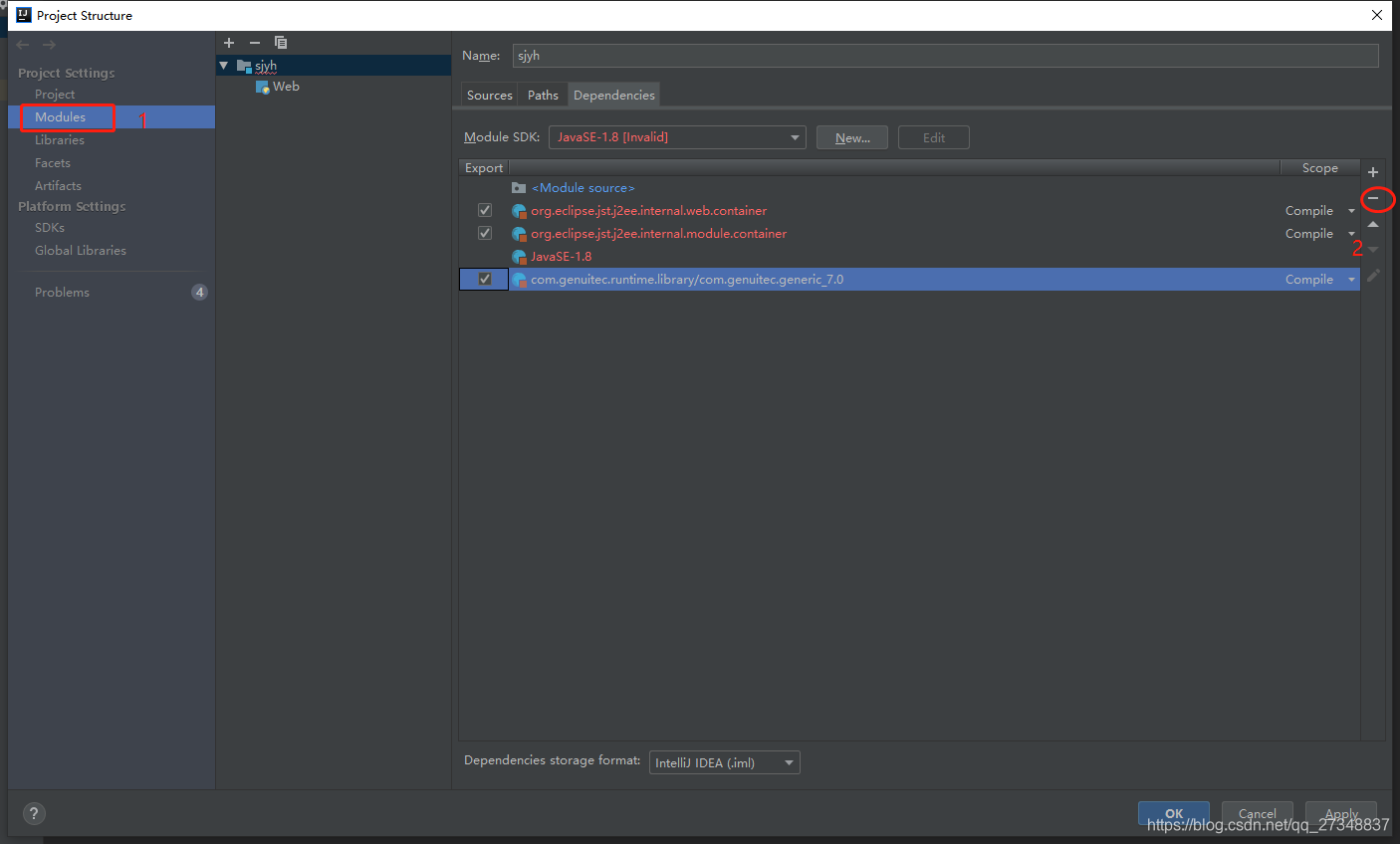Toggle export for web.container dependency
1400x844 pixels.
[485, 210]
